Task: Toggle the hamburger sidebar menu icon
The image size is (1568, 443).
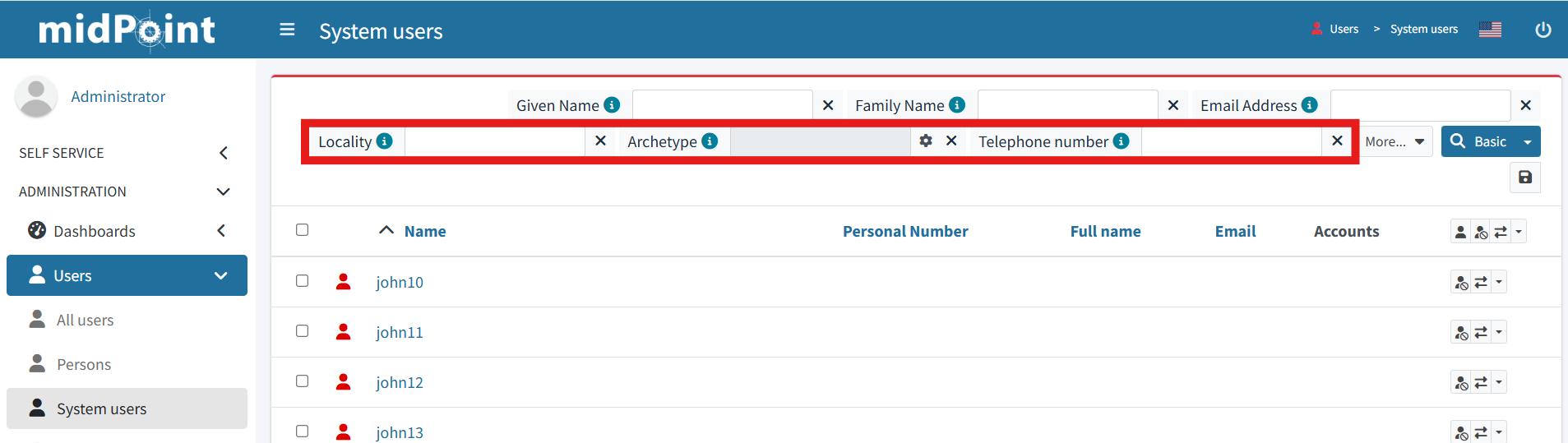Action: [287, 30]
